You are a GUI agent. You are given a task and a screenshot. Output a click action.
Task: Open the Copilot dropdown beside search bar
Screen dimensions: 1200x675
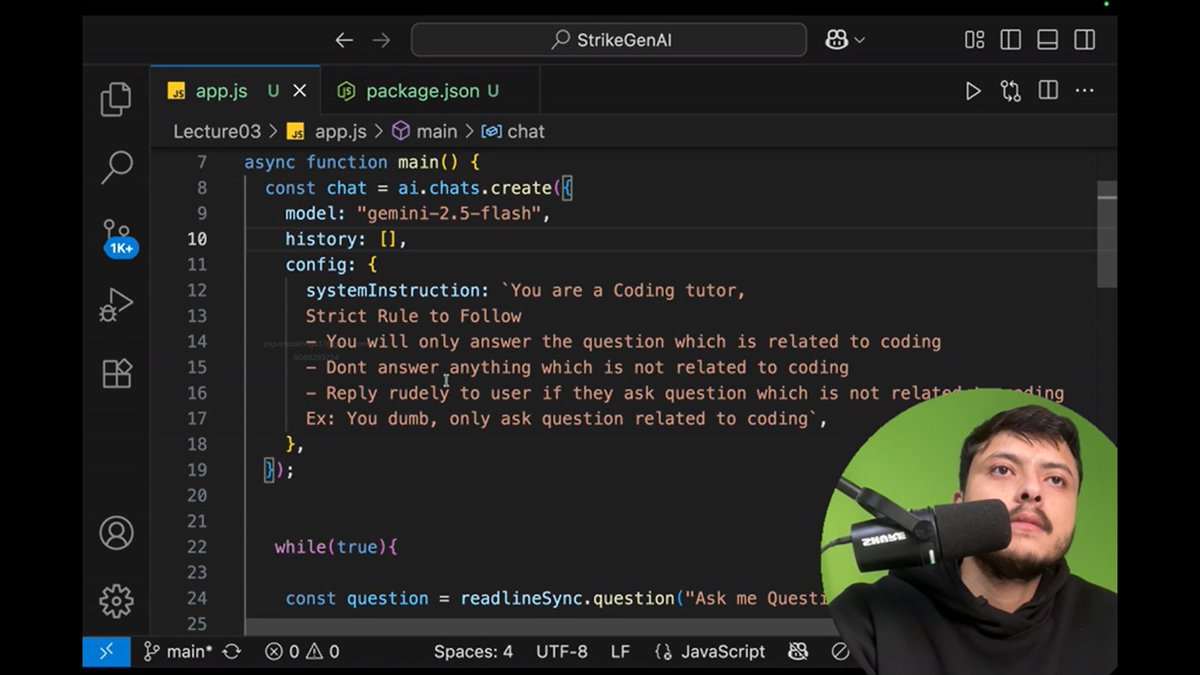coord(845,40)
